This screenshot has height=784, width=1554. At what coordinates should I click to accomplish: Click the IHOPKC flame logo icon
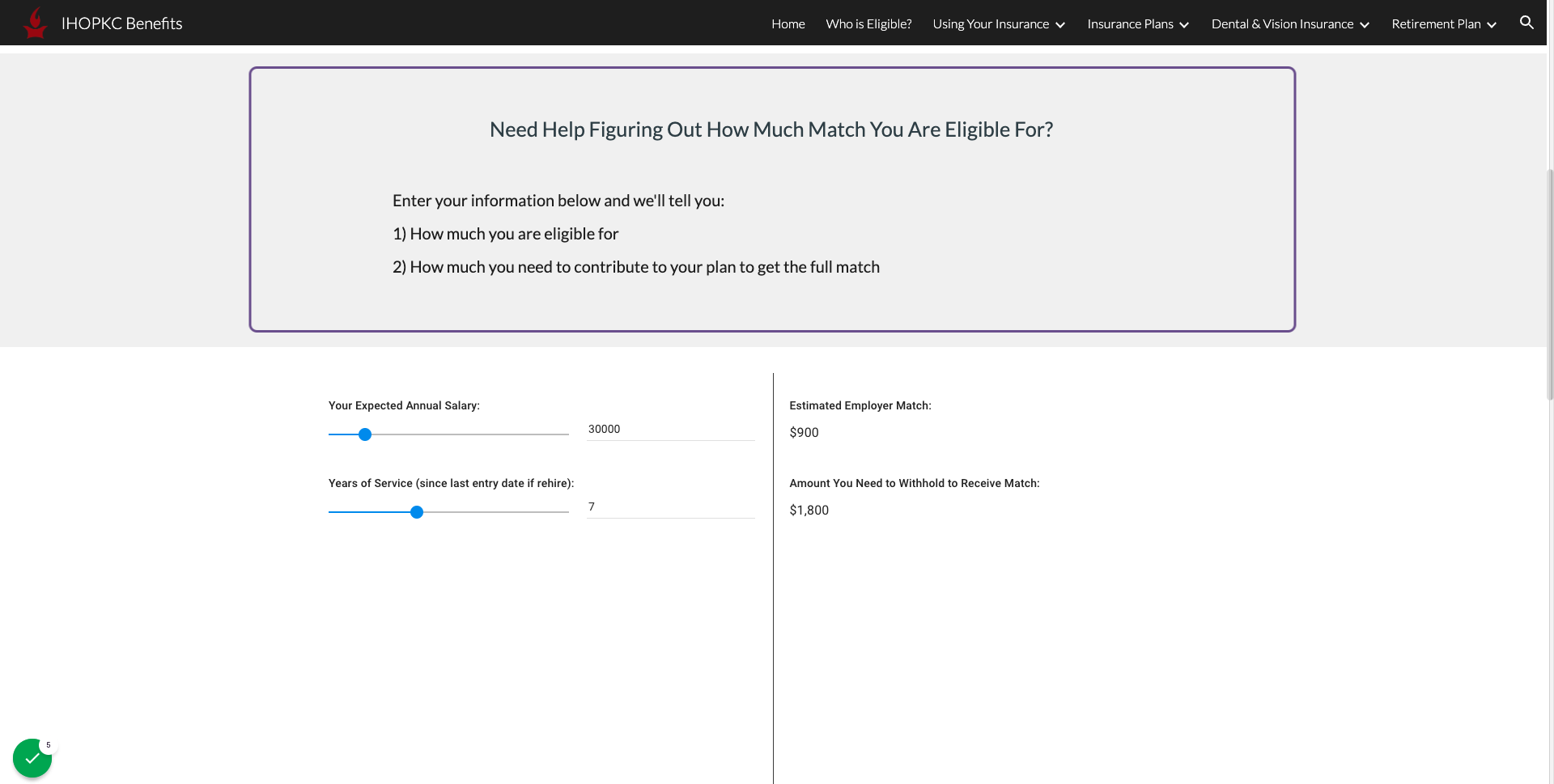(35, 23)
